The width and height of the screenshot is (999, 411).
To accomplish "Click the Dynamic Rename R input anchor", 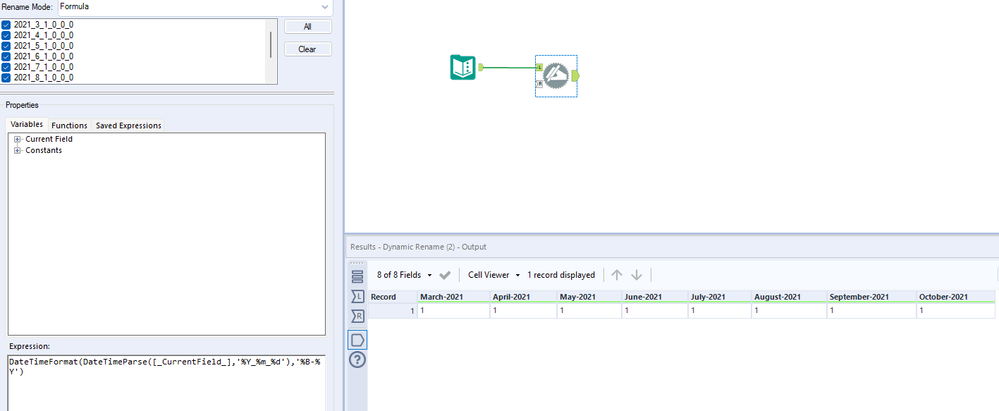I will [x=539, y=83].
